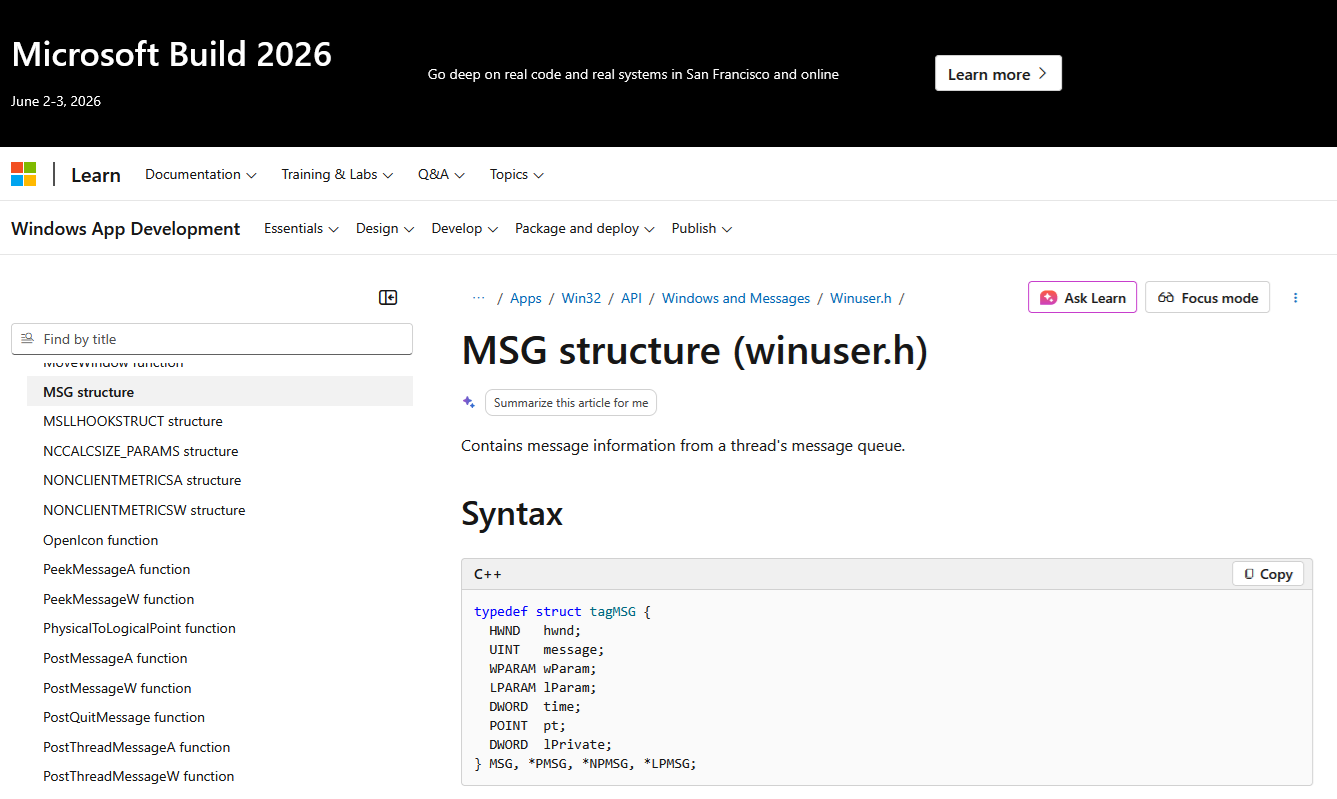Expand the Documentation dropdown
This screenshot has height=799, width=1337.
coord(200,174)
